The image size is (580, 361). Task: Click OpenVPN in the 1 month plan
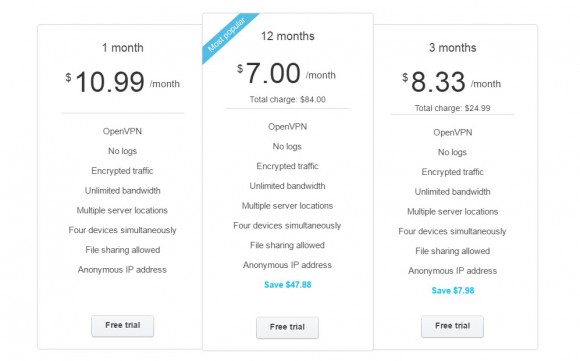[x=122, y=131]
